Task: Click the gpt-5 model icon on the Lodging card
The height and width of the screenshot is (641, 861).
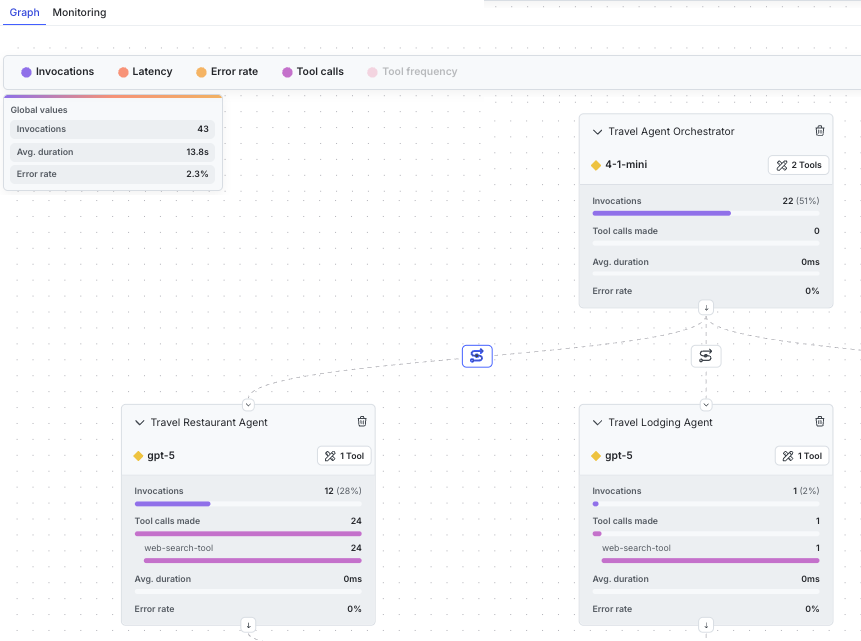Action: tap(598, 455)
